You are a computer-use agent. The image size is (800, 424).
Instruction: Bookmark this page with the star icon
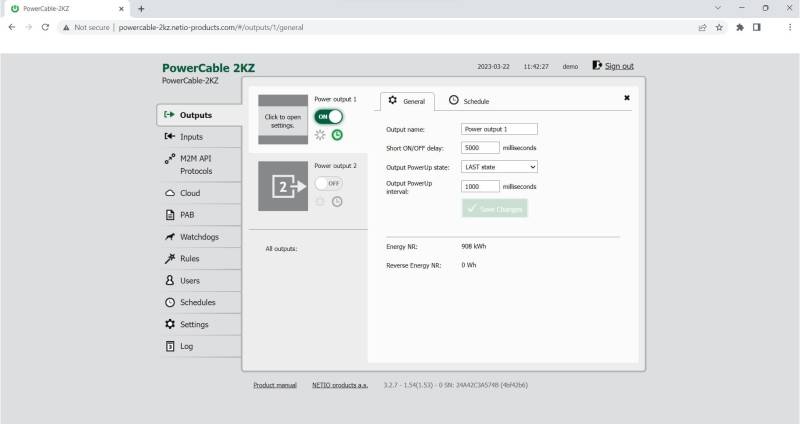719,27
